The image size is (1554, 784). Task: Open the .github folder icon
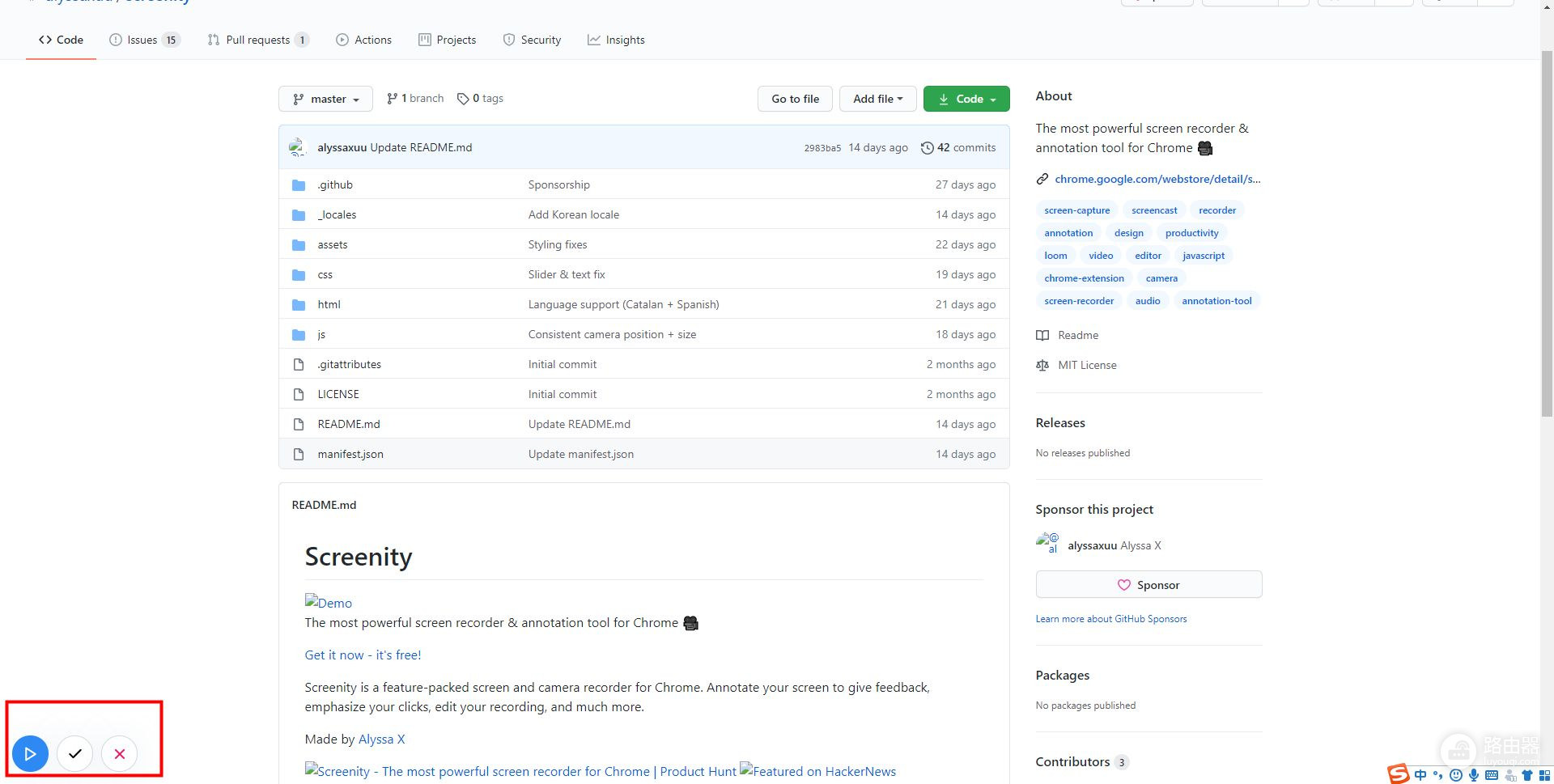tap(299, 185)
